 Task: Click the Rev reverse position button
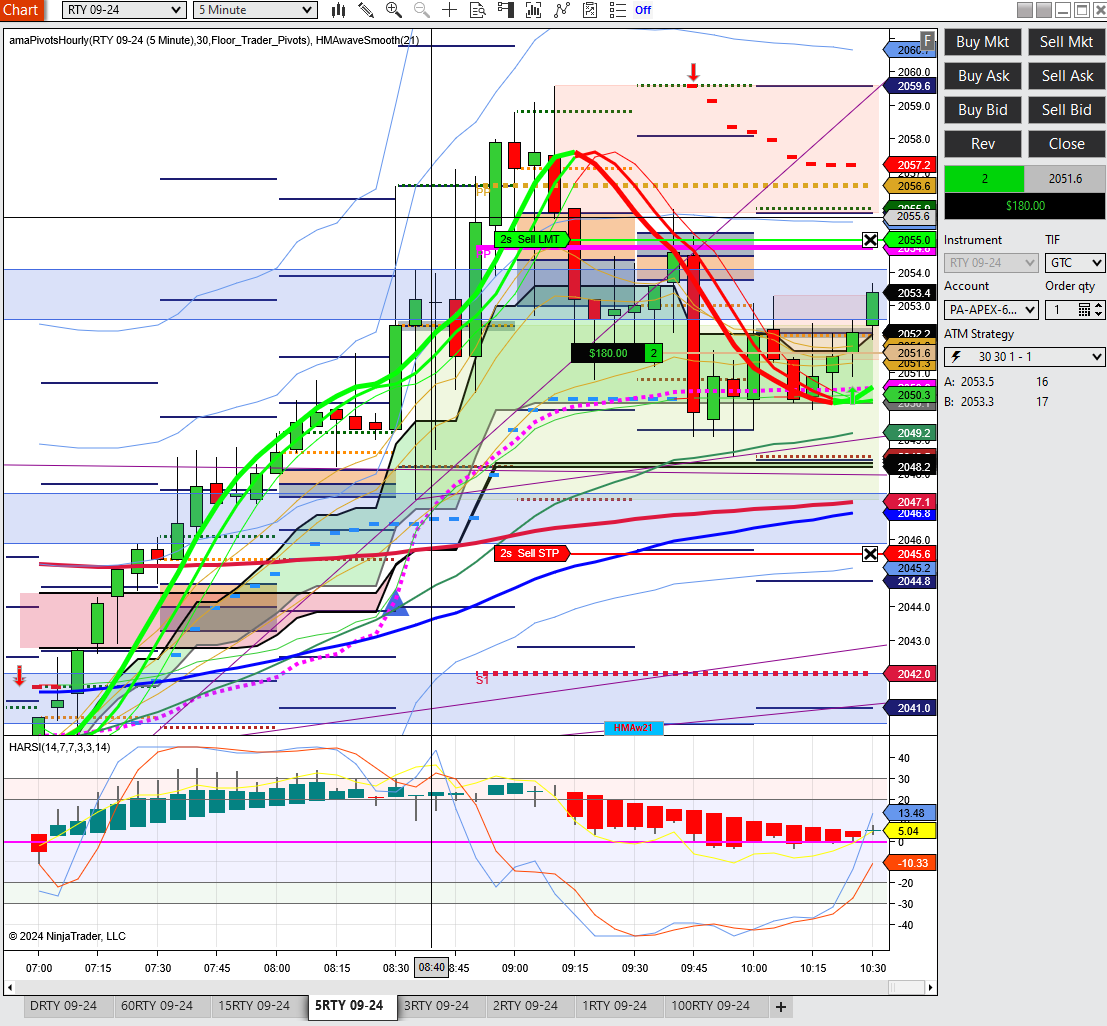(x=982, y=143)
